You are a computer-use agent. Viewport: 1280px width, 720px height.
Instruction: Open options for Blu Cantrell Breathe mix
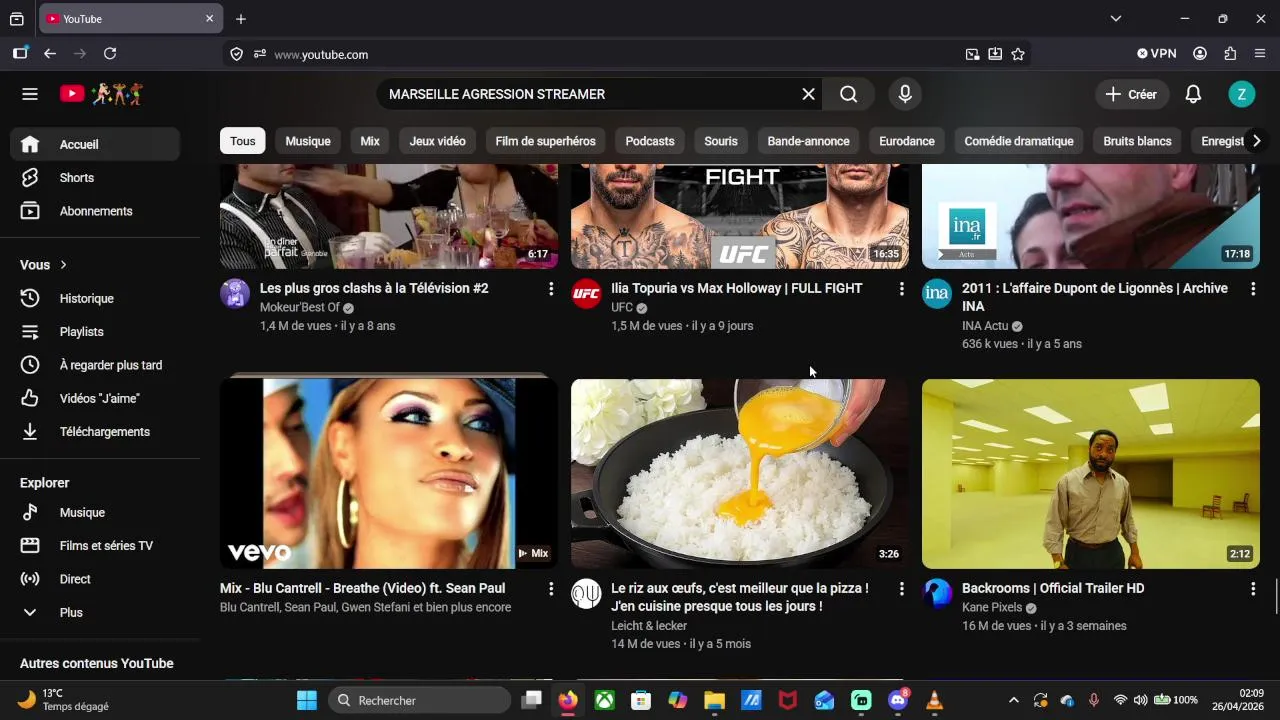(550, 589)
